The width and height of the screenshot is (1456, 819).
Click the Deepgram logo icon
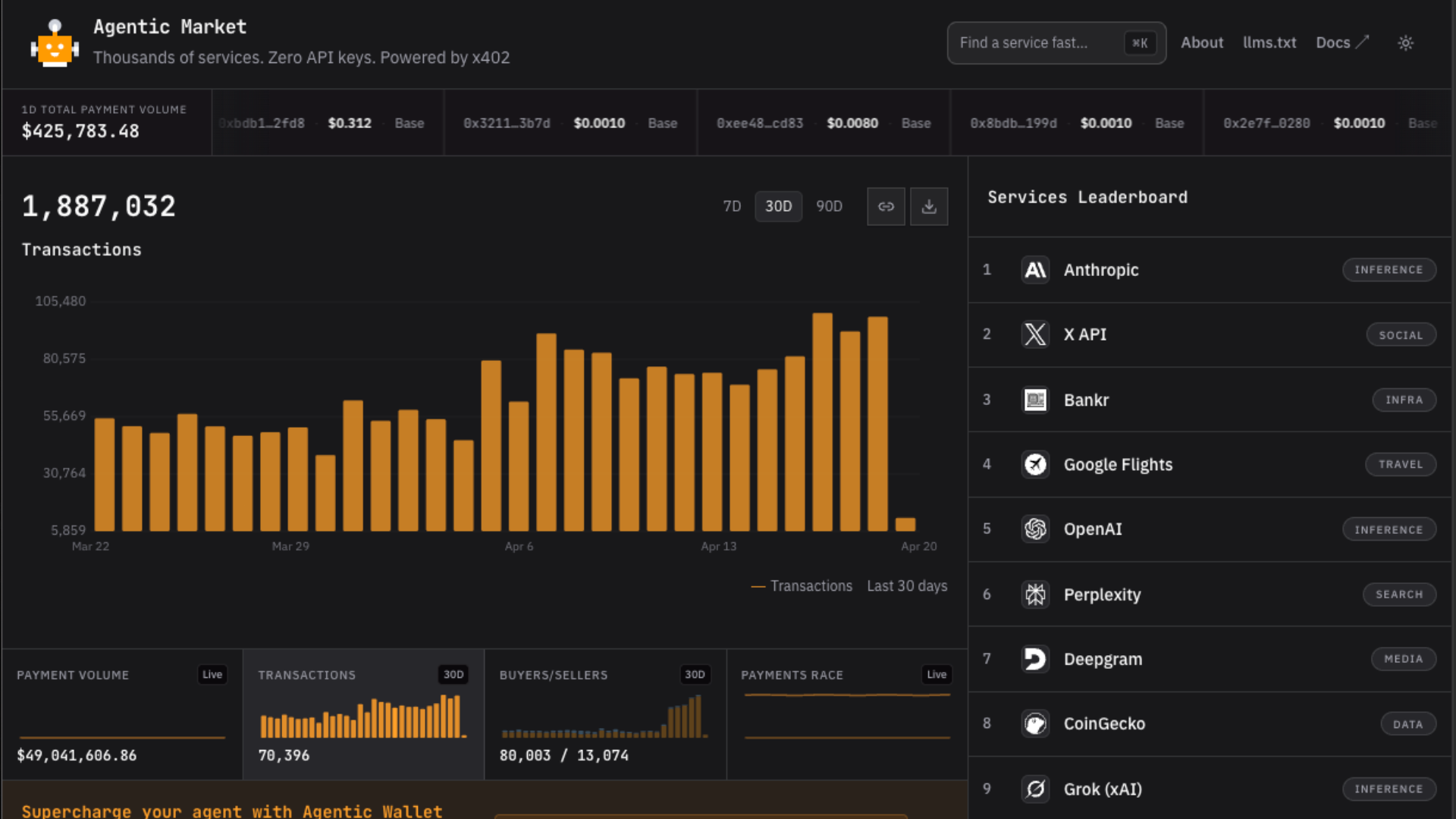pos(1035,659)
